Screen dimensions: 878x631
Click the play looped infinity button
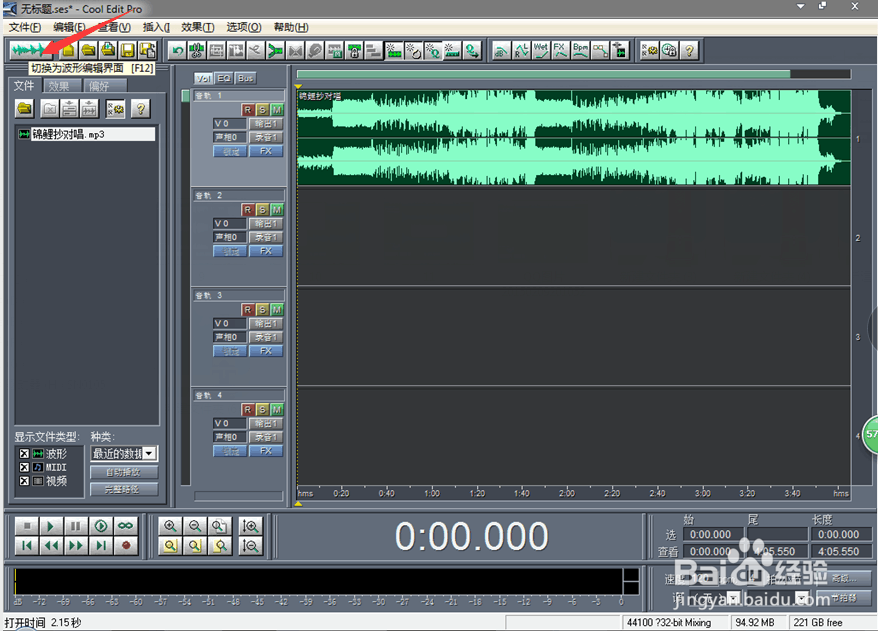[x=125, y=526]
